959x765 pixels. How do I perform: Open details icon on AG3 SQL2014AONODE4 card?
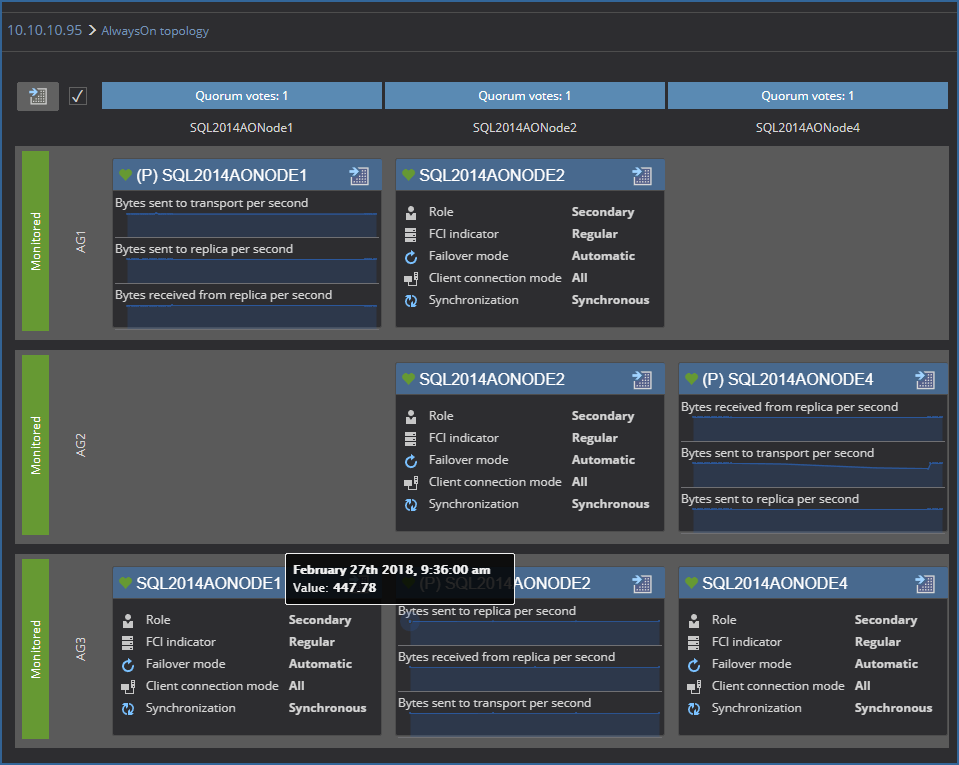click(925, 584)
